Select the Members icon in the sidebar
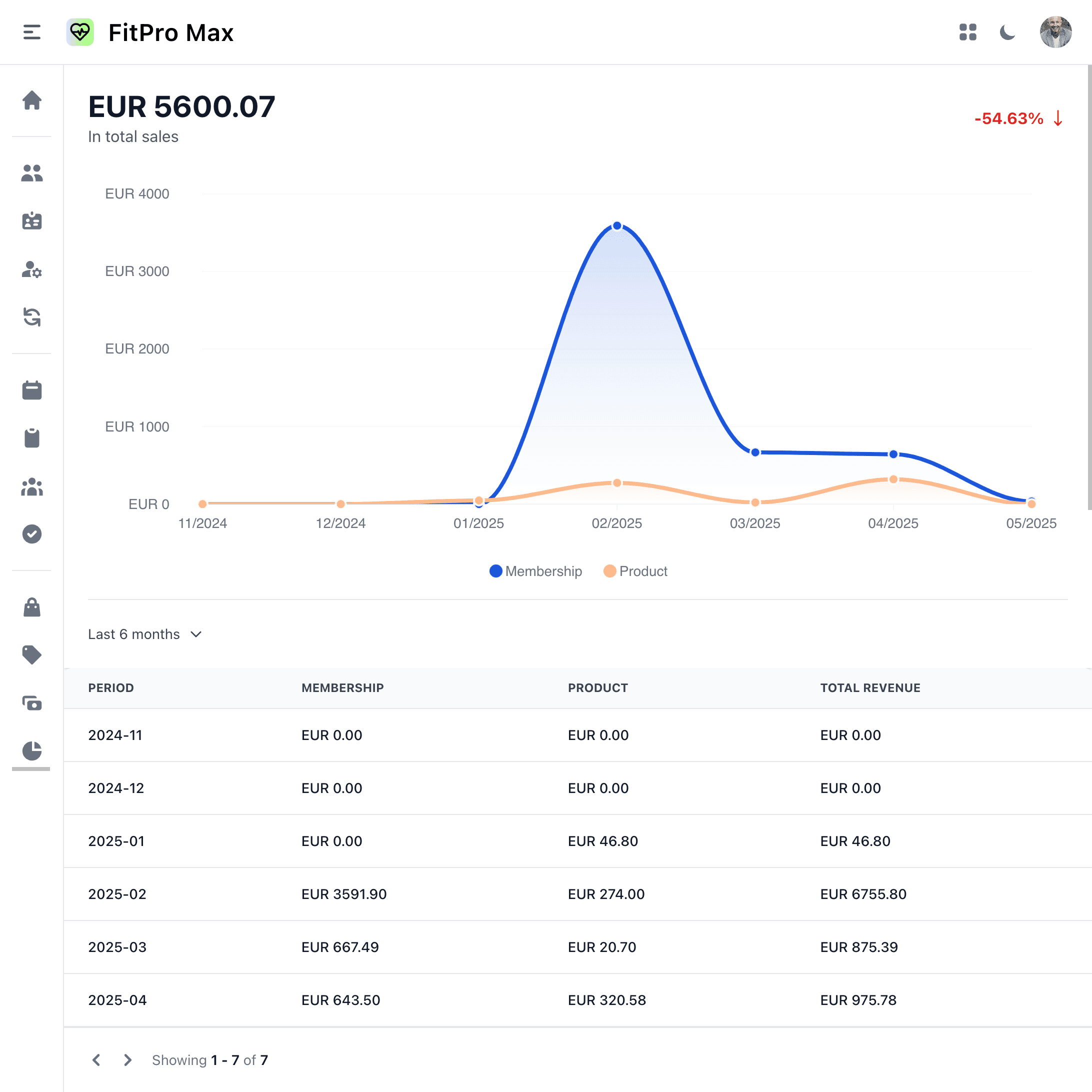Screen dimensions: 1092x1092 click(x=32, y=173)
